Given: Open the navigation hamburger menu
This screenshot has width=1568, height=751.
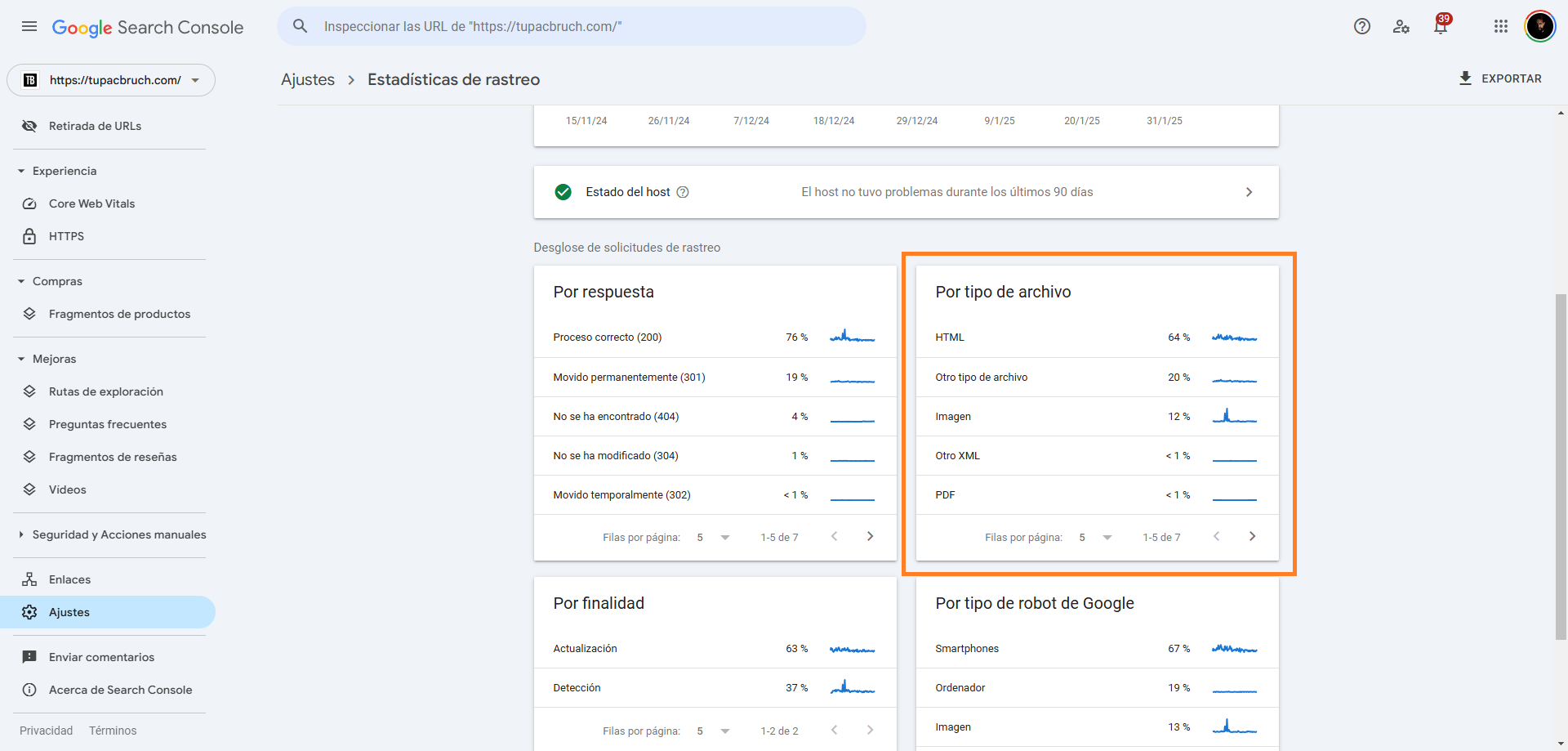Looking at the screenshot, I should (x=29, y=26).
